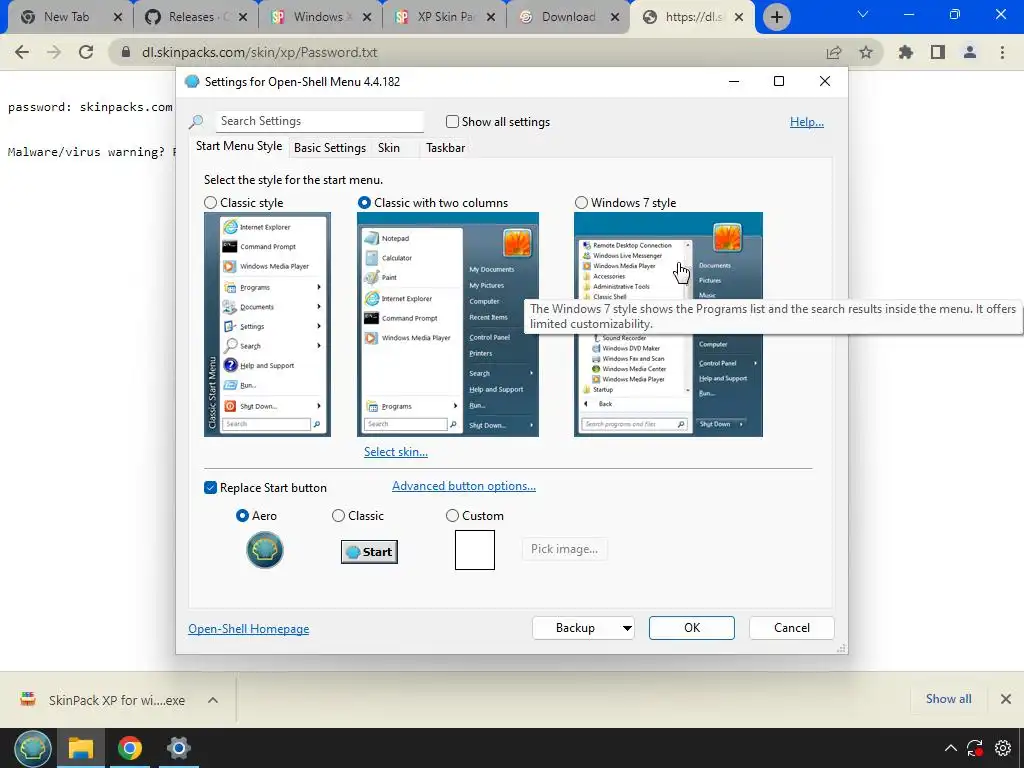Open Advanced button options link
Image resolution: width=1024 pixels, height=768 pixels.
[464, 486]
